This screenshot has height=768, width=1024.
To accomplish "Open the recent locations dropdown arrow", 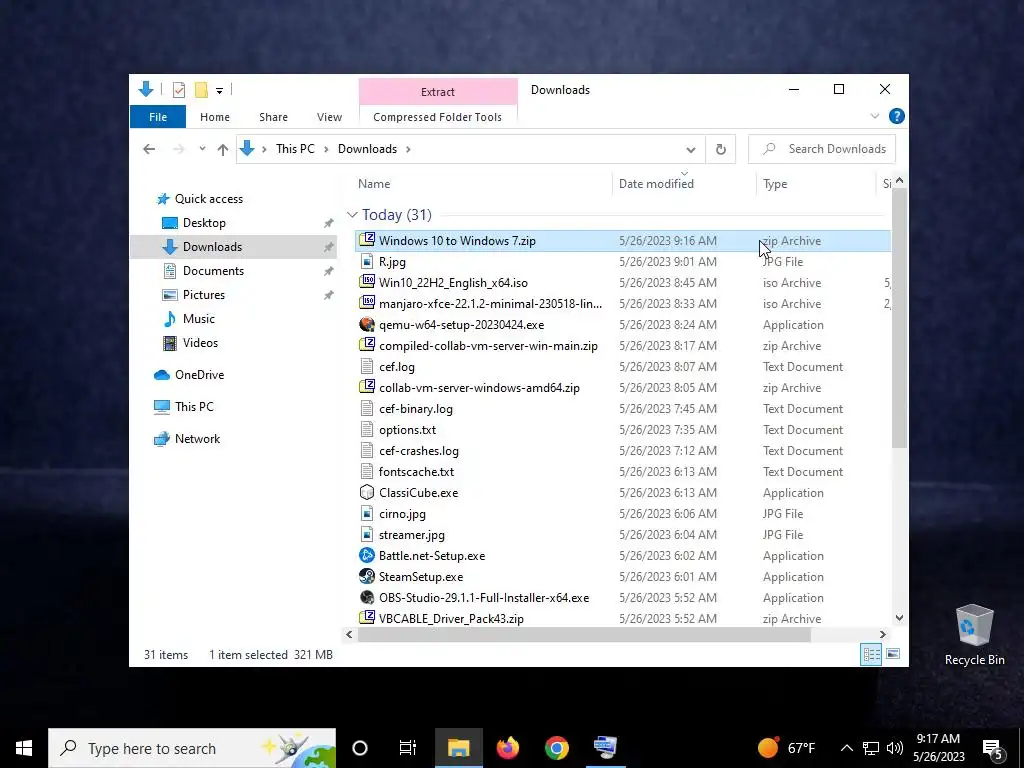I will [202, 149].
